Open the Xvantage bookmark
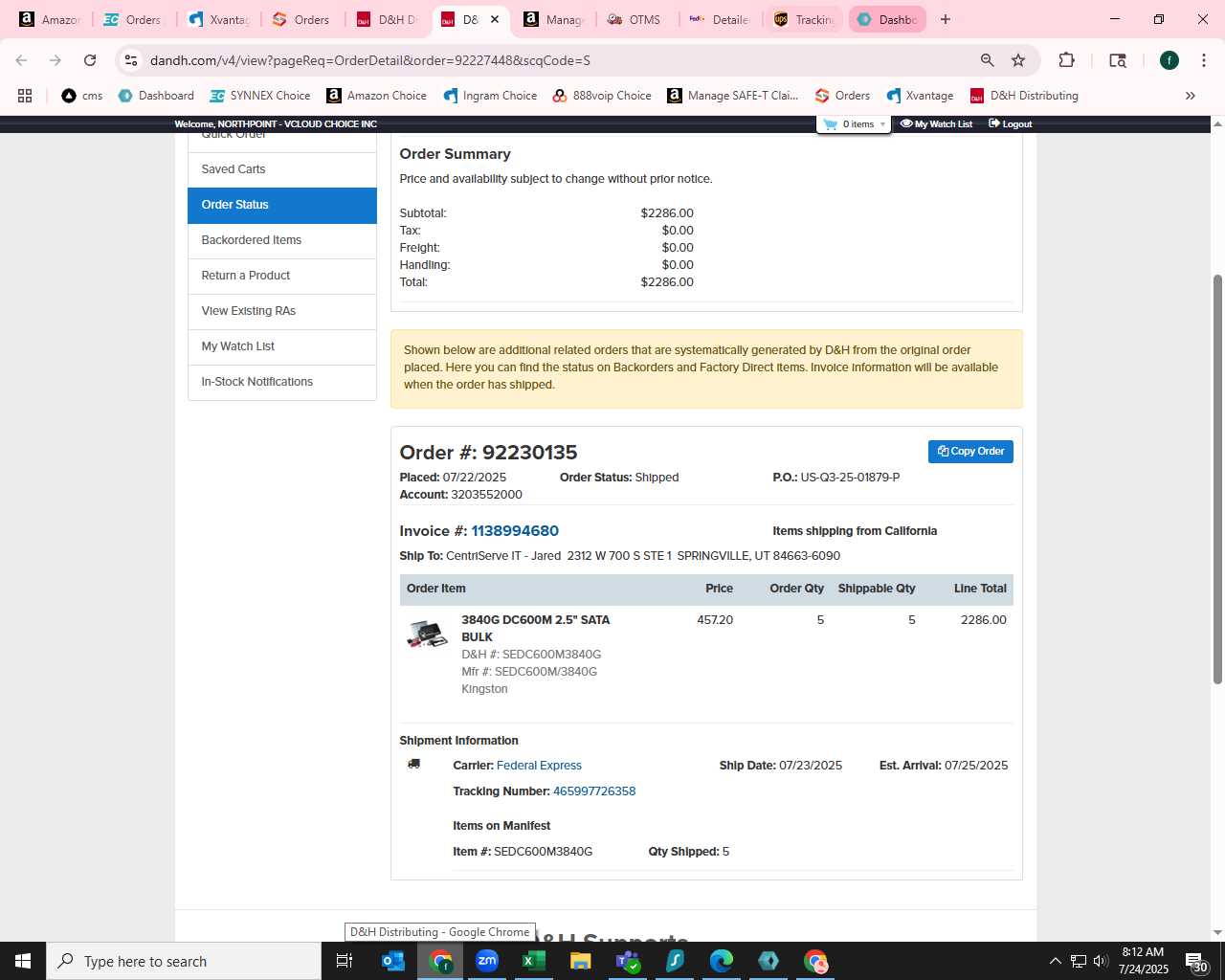Viewport: 1225px width, 980px height. (920, 96)
